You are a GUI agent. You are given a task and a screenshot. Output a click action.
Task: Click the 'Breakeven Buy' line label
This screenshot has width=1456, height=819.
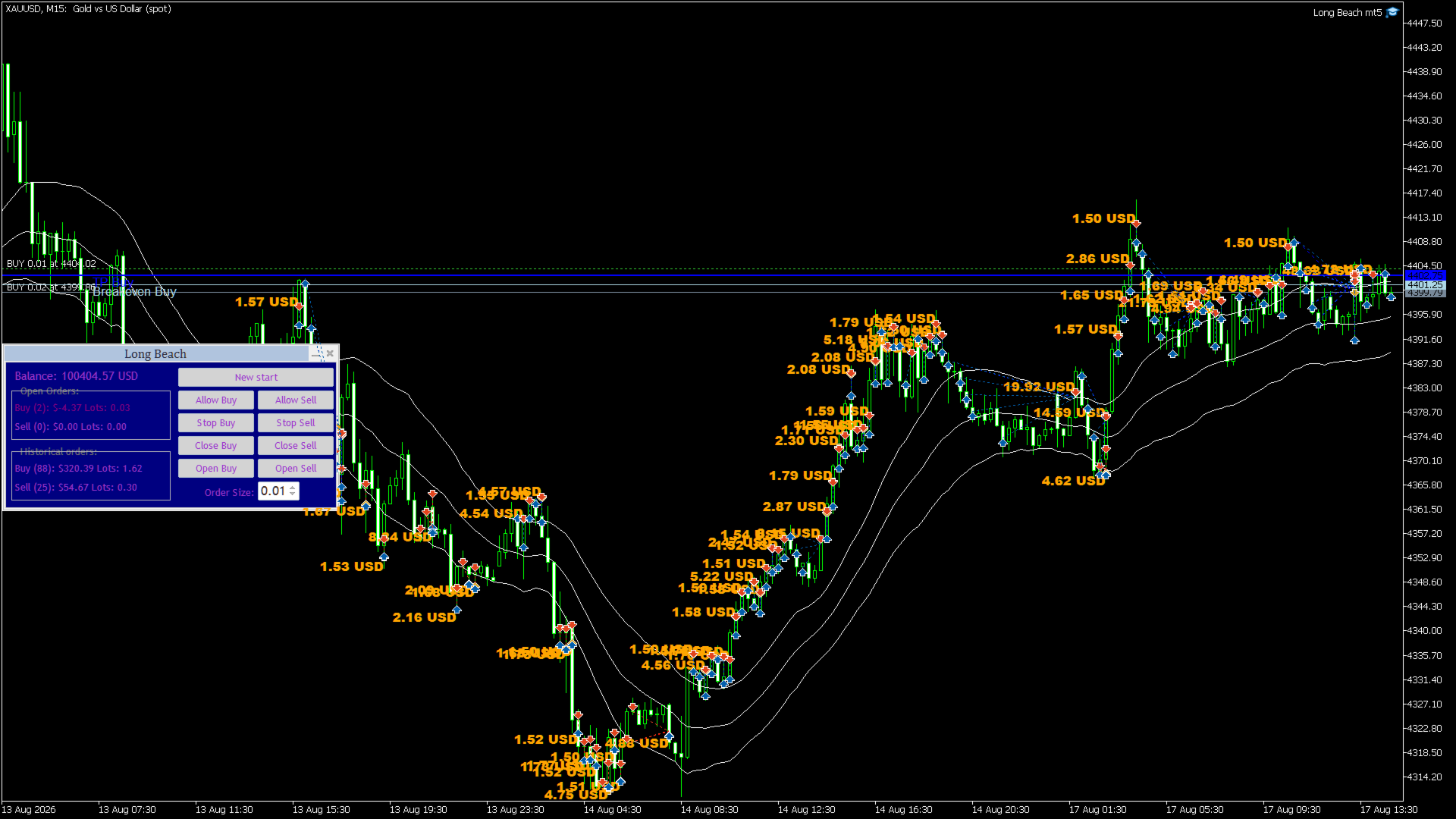[135, 292]
